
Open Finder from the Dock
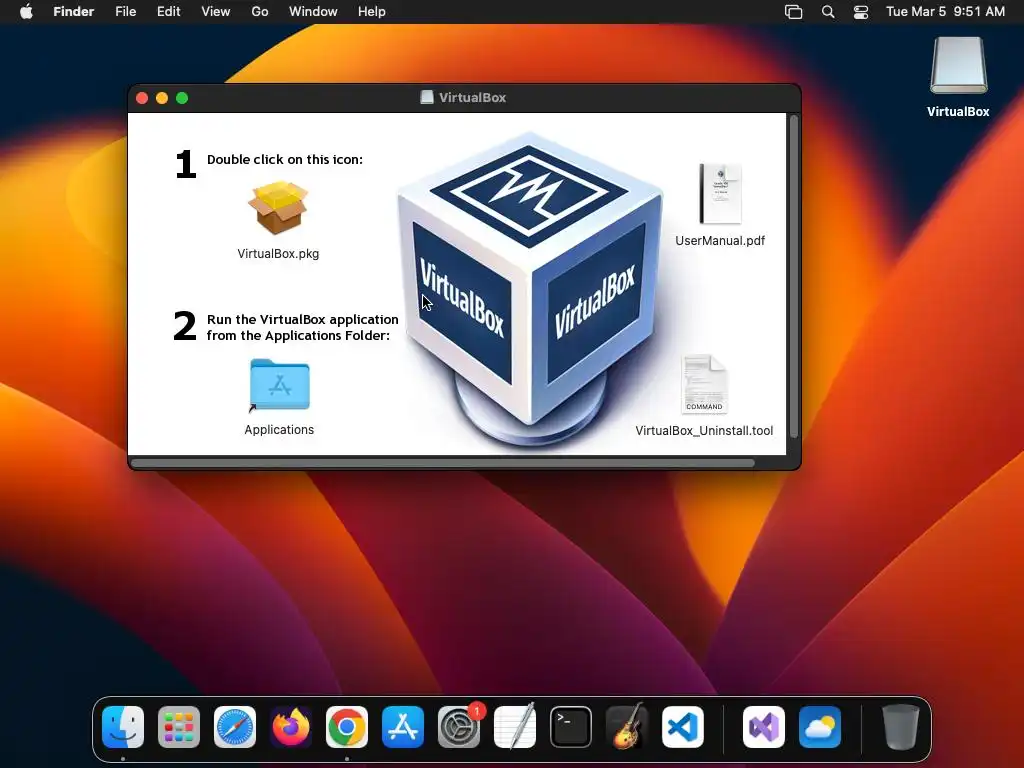point(123,727)
